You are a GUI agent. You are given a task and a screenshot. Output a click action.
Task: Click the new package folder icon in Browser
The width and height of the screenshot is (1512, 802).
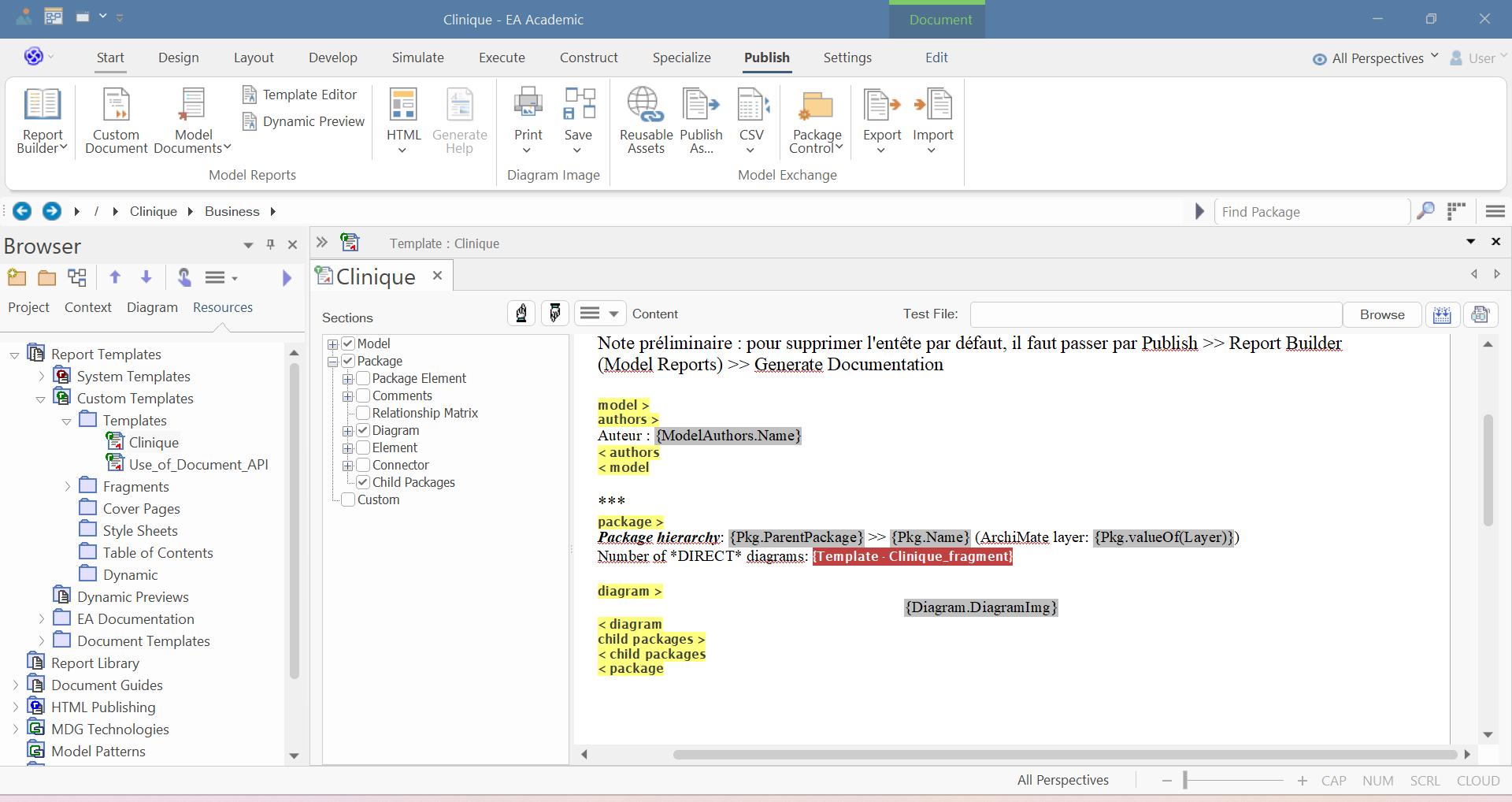point(47,277)
